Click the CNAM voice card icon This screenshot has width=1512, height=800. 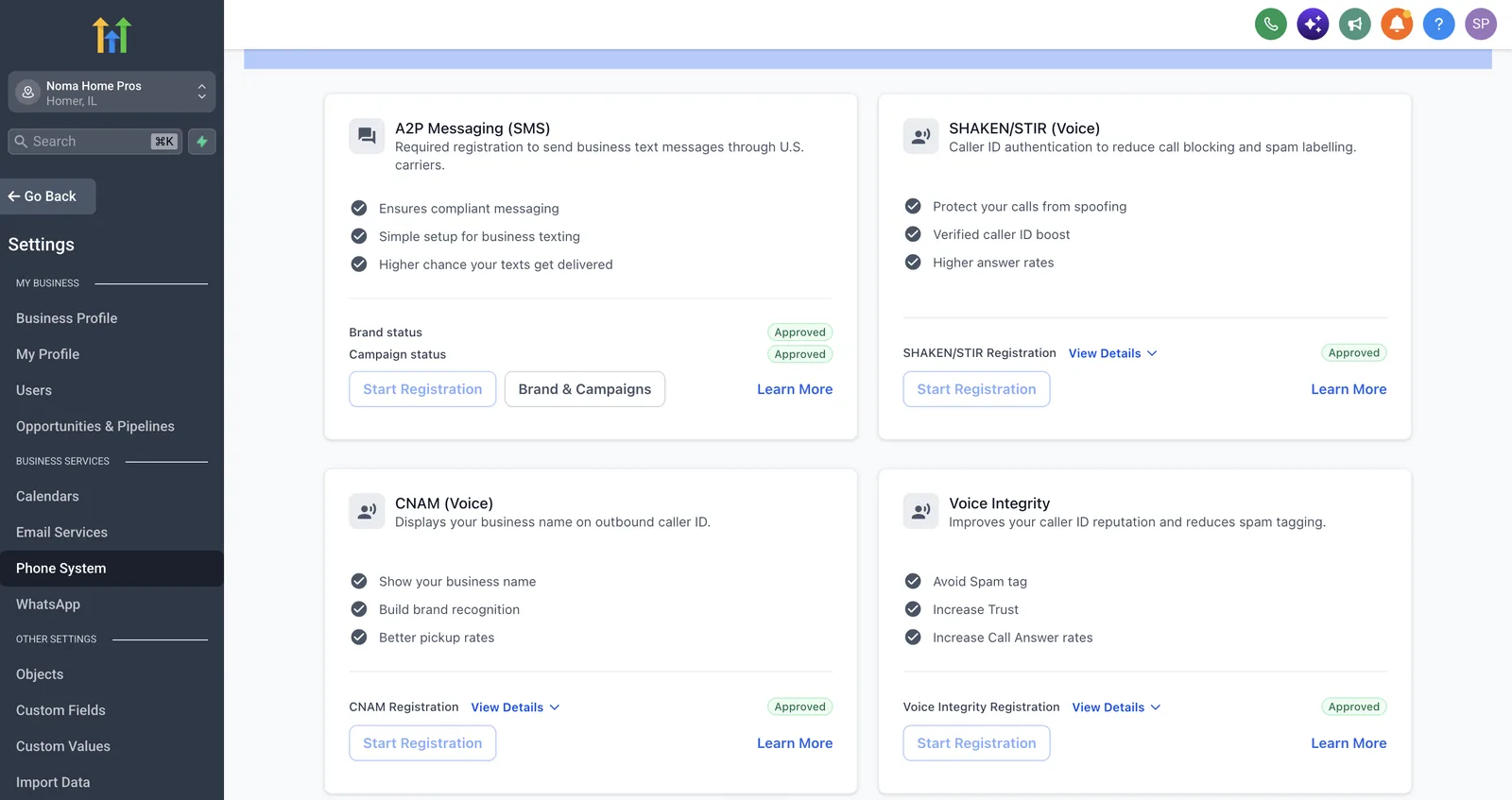tap(367, 511)
